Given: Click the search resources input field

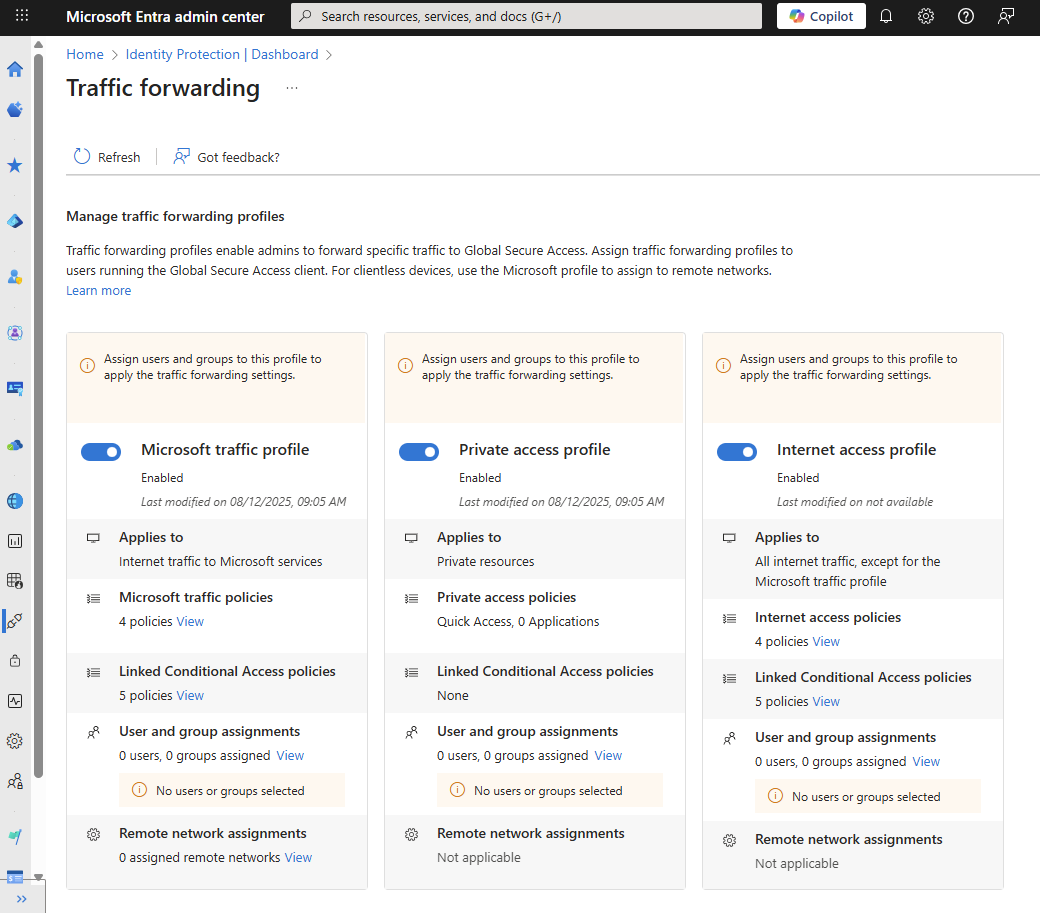Looking at the screenshot, I should coord(526,16).
